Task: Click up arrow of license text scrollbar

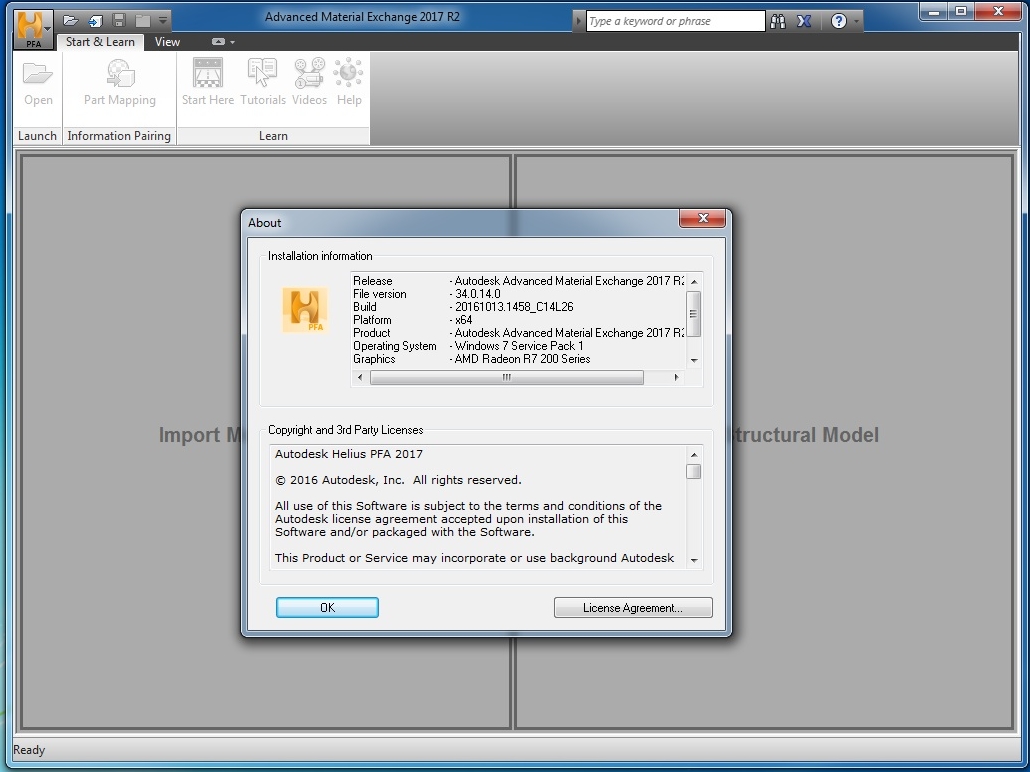Action: (x=694, y=455)
